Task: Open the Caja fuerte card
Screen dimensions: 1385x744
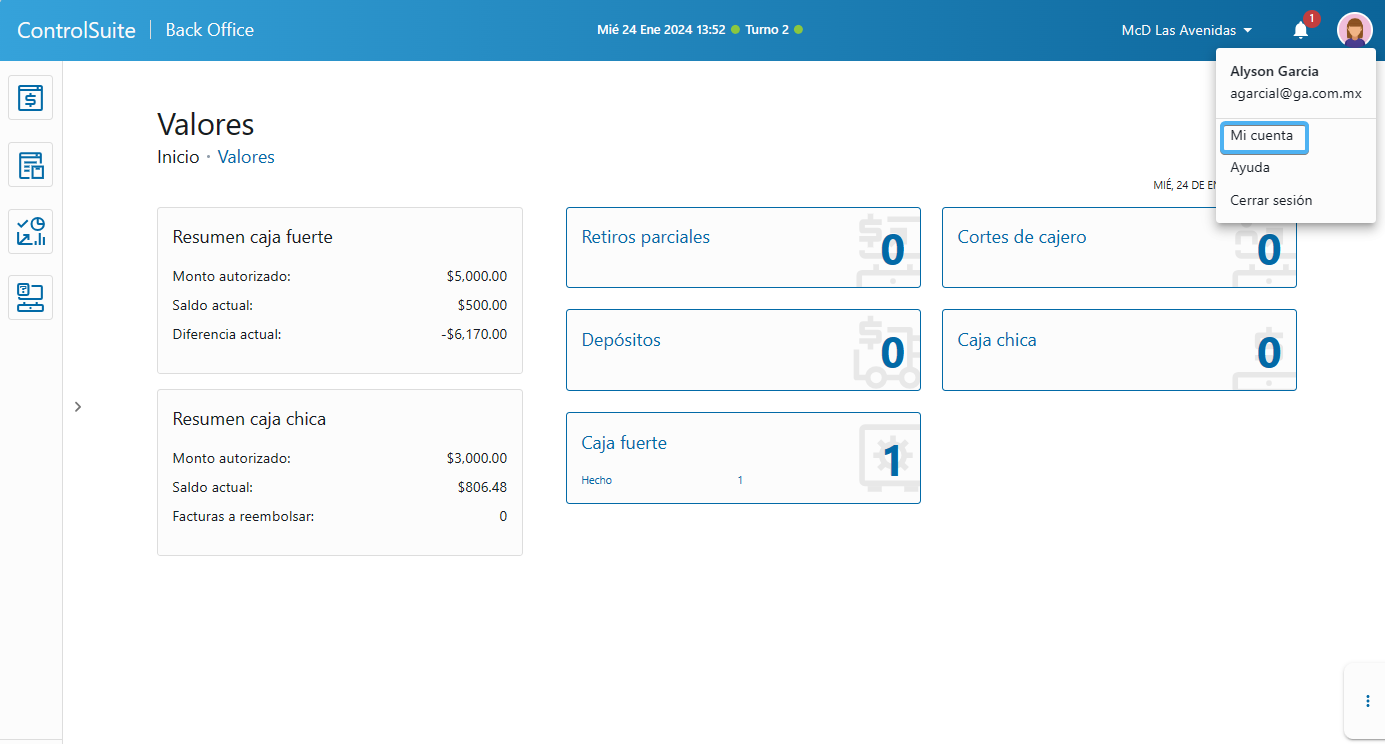Action: tap(742, 457)
